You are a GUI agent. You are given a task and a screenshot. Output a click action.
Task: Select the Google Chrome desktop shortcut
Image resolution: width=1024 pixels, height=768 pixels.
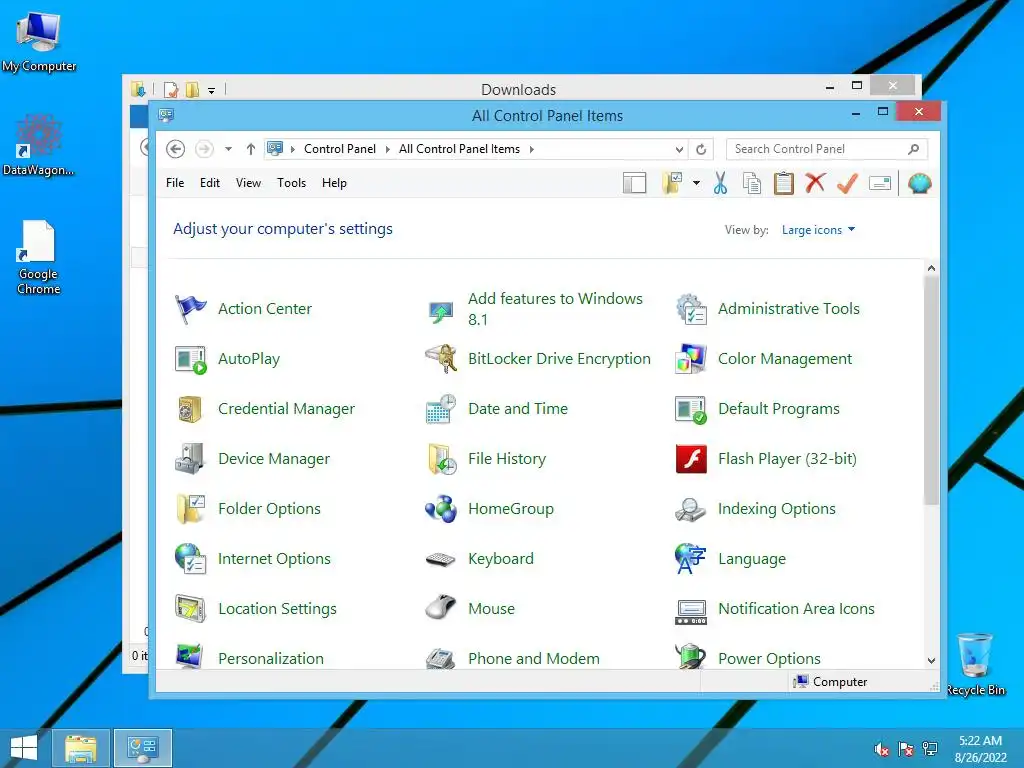[39, 259]
